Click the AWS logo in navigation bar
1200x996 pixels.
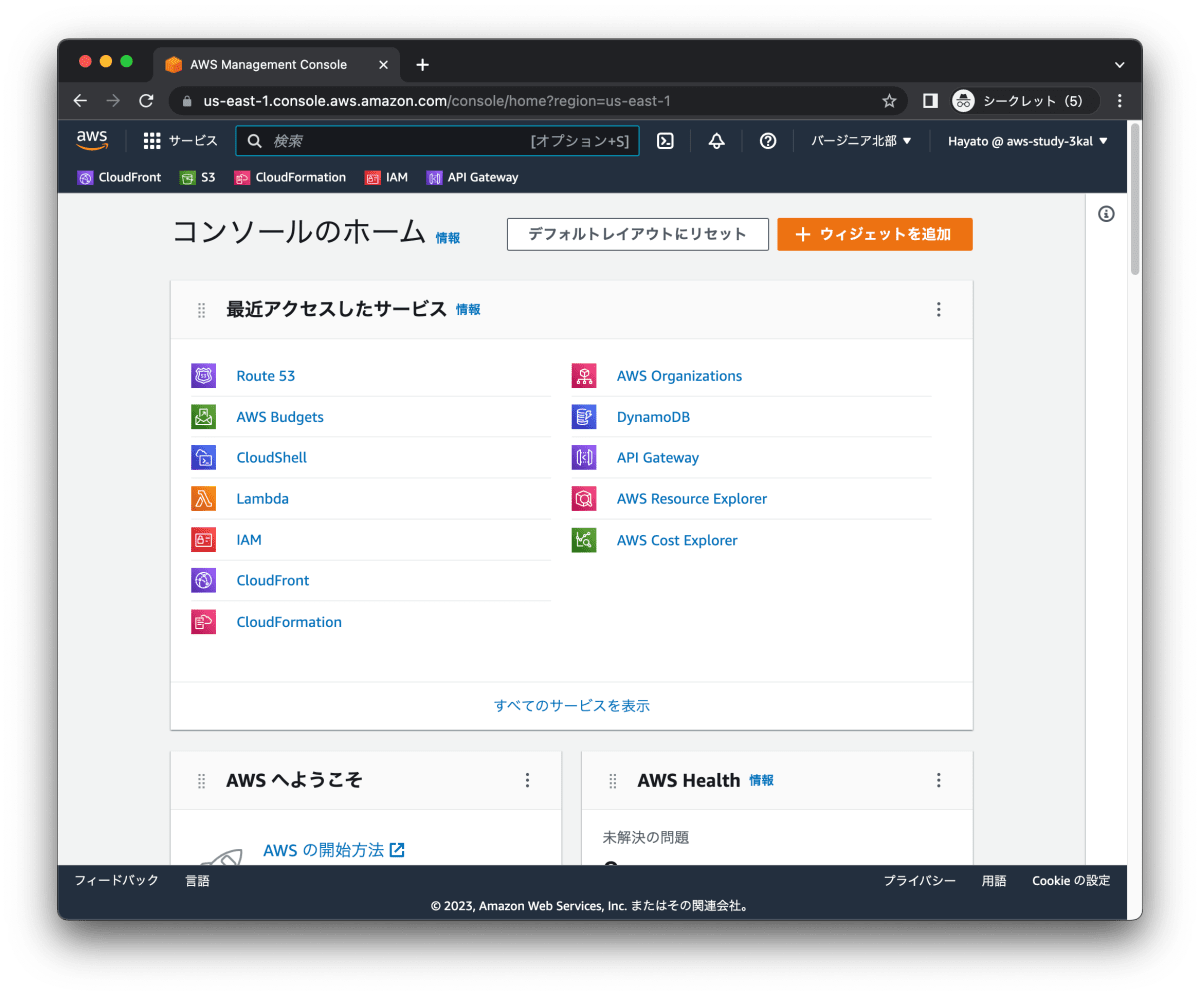point(92,140)
